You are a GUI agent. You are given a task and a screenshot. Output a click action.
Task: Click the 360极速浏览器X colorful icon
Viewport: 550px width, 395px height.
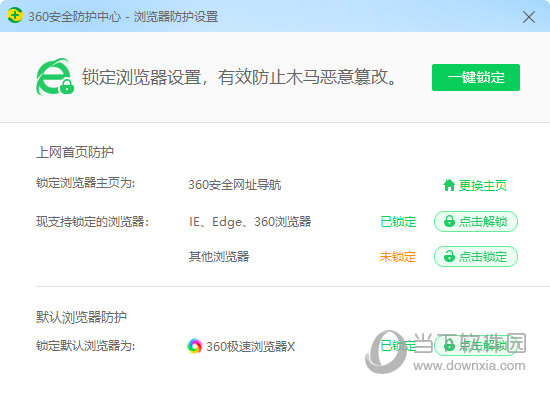[194, 346]
